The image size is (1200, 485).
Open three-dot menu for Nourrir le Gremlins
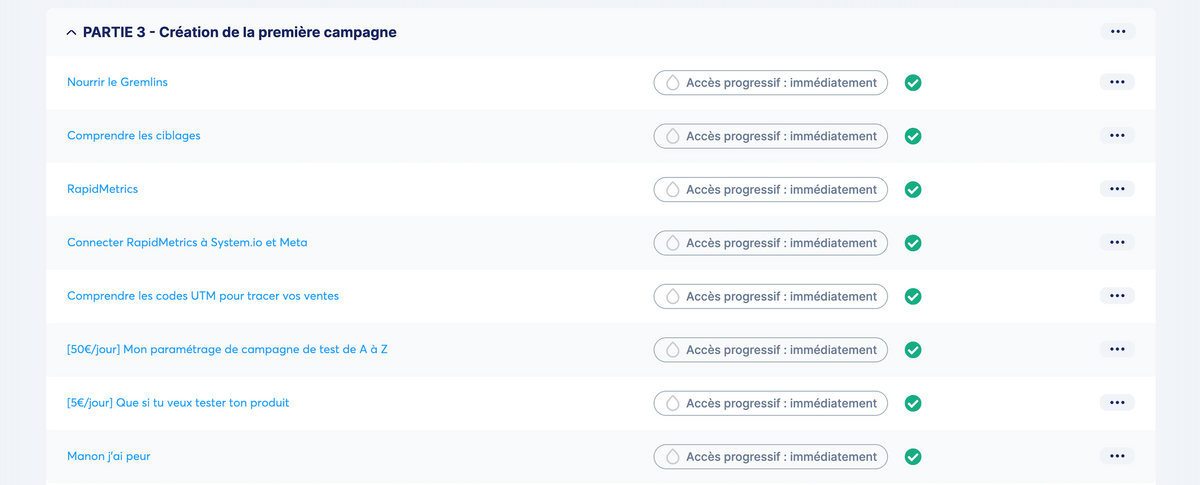coord(1117,82)
